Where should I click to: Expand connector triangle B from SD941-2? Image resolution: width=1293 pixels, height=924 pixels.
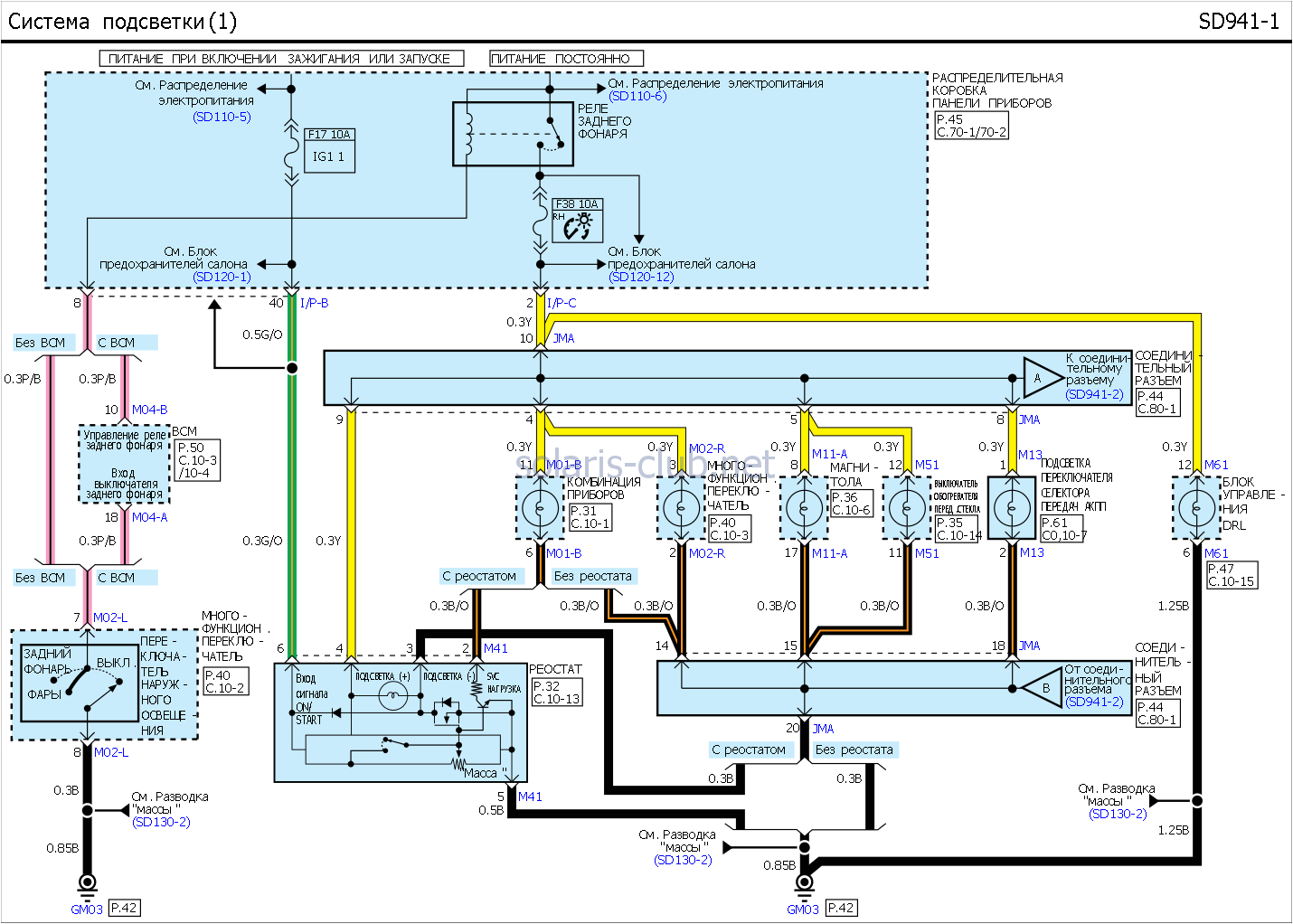1042,687
